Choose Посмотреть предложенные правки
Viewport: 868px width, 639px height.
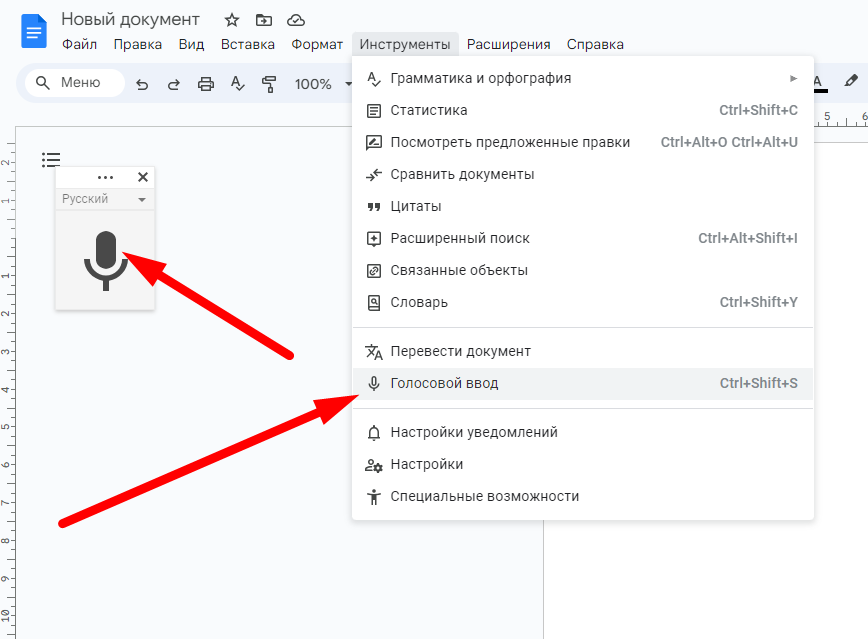coord(583,142)
